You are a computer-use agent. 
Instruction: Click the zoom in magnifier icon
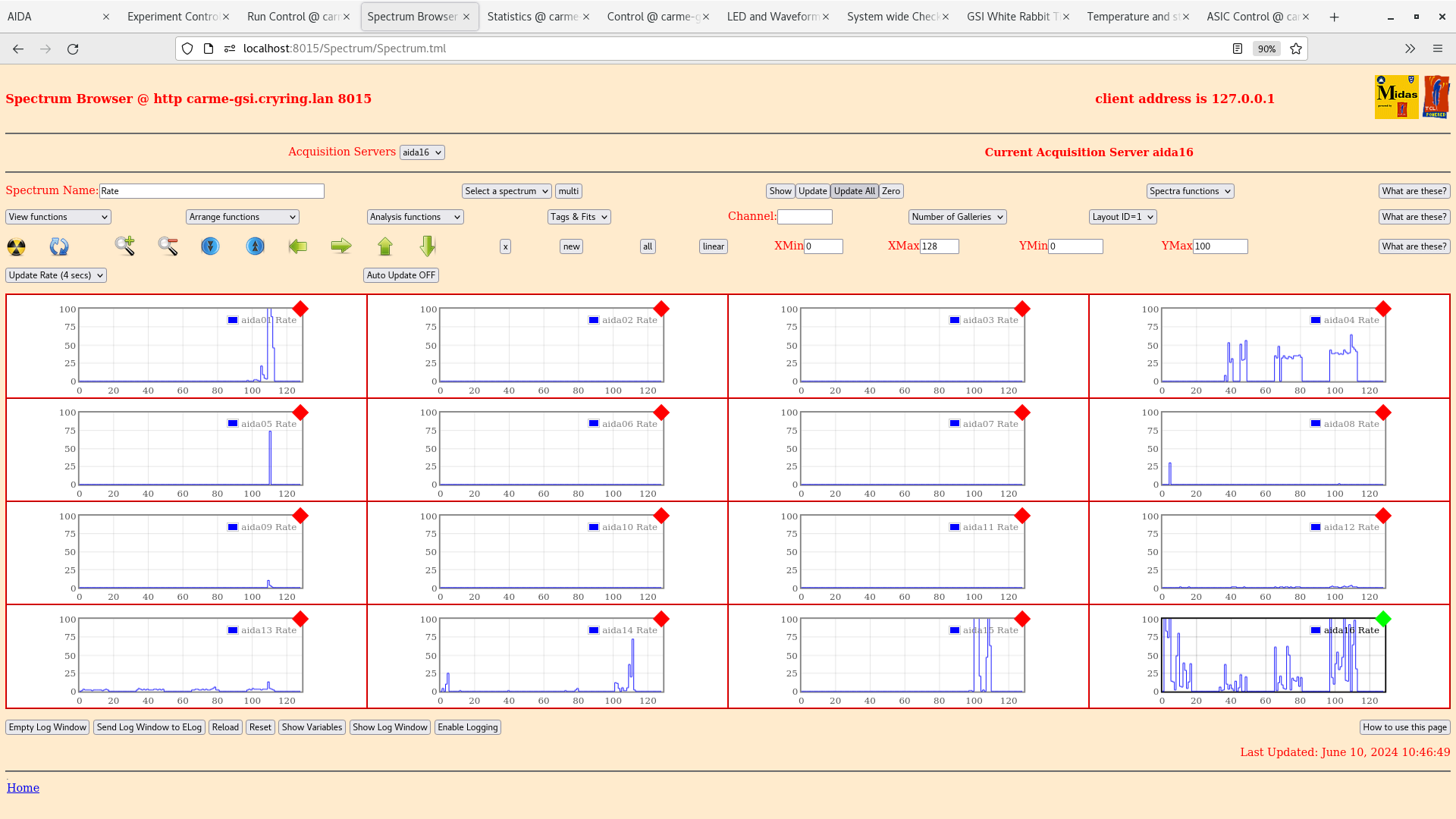coord(124,246)
